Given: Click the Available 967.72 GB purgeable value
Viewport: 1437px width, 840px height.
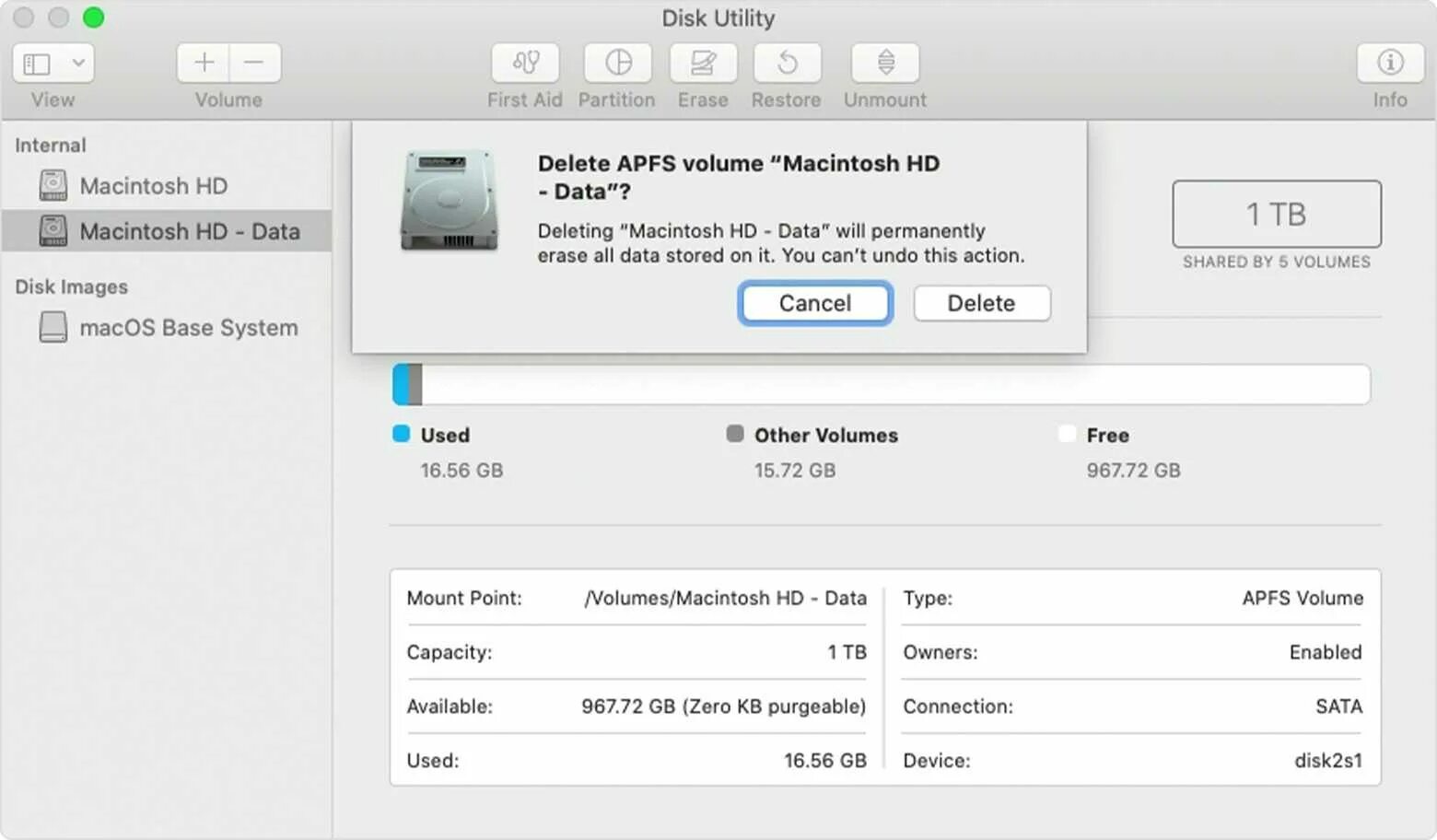Looking at the screenshot, I should [724, 706].
